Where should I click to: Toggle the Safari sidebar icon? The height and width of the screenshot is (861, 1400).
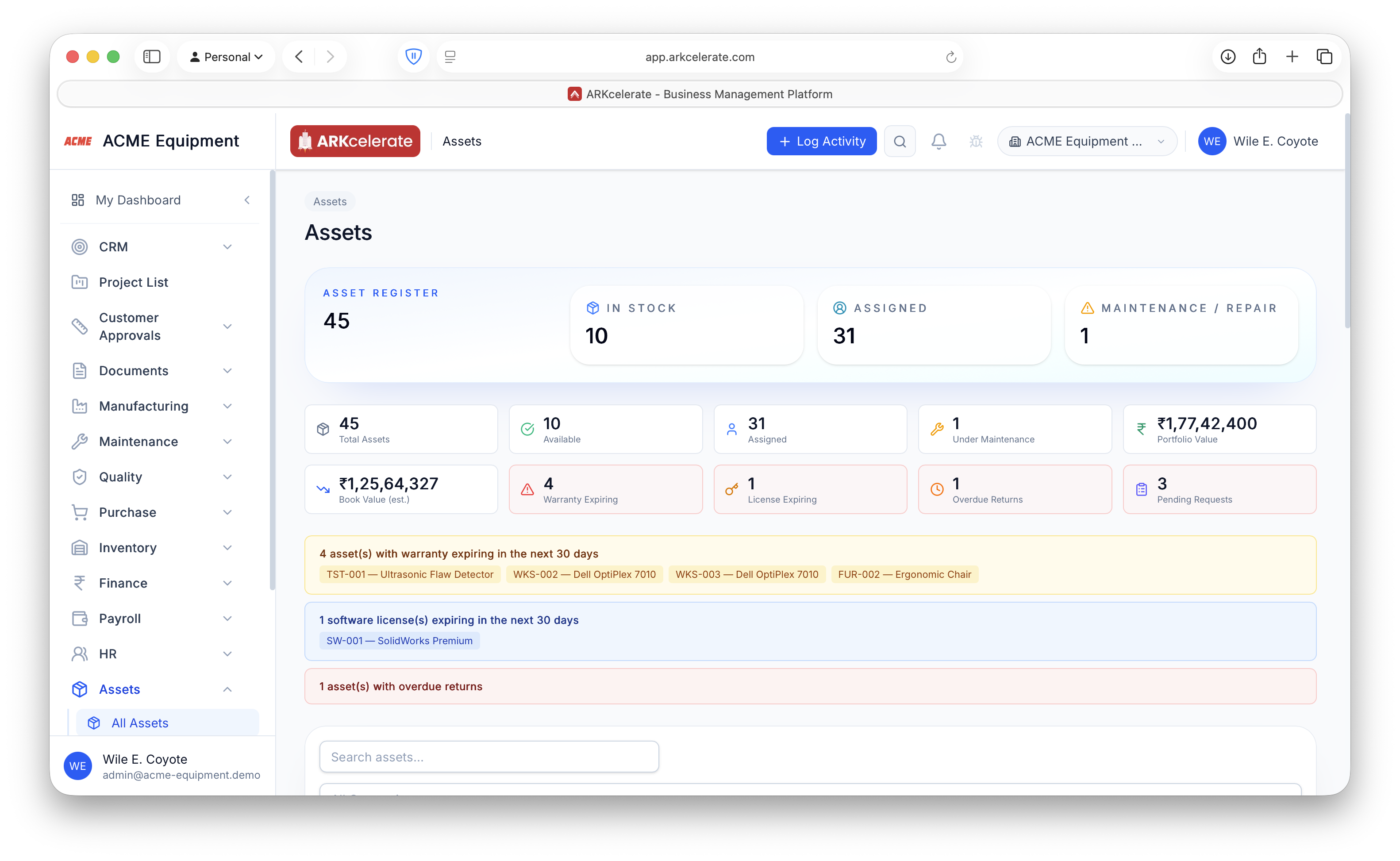(151, 56)
